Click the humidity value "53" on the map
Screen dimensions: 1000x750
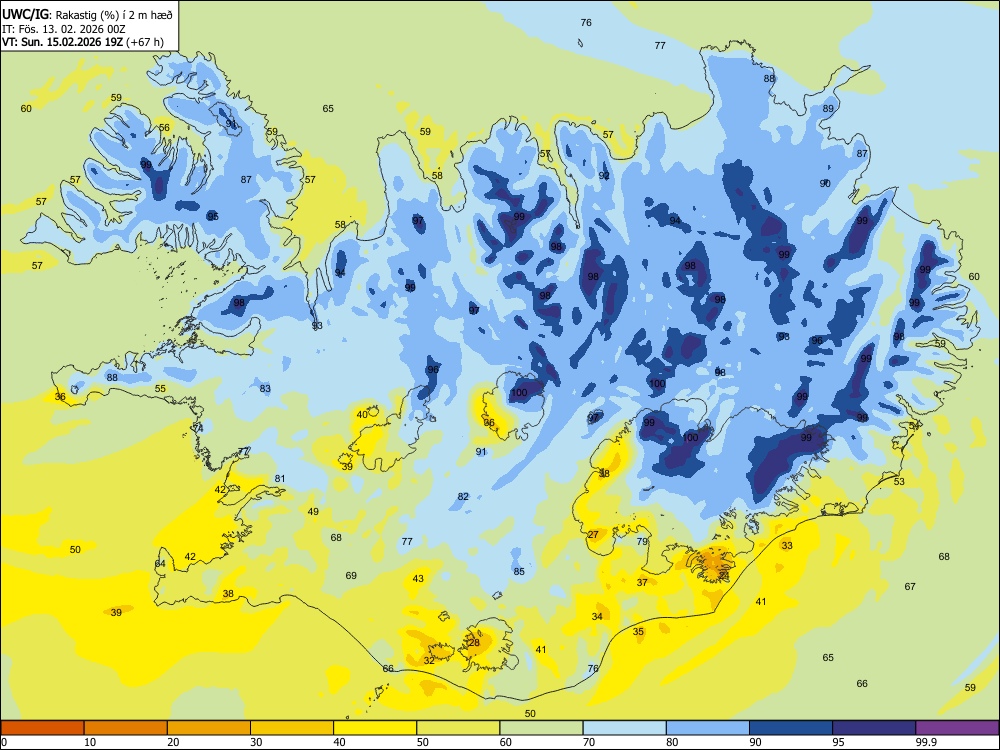(x=899, y=482)
